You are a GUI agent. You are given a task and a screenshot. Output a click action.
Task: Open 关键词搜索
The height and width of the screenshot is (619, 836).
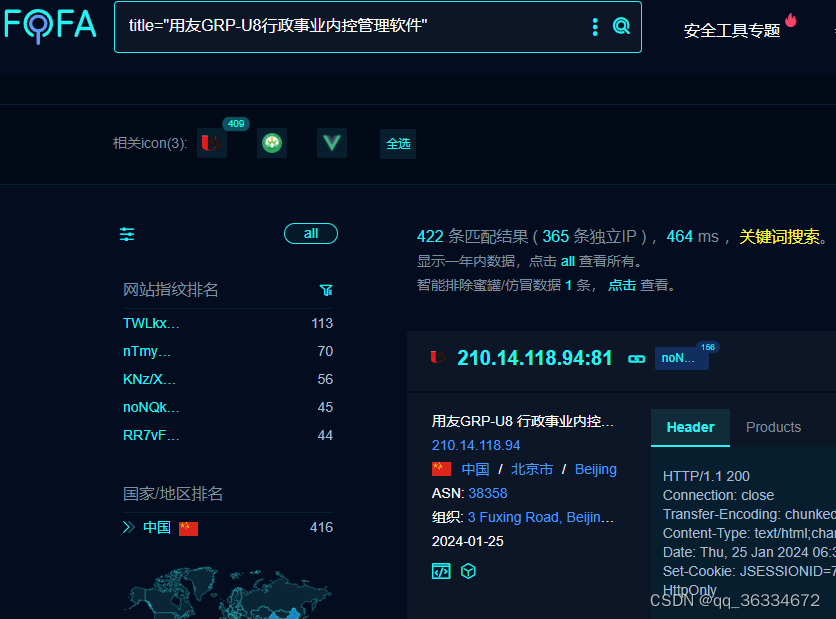point(783,236)
